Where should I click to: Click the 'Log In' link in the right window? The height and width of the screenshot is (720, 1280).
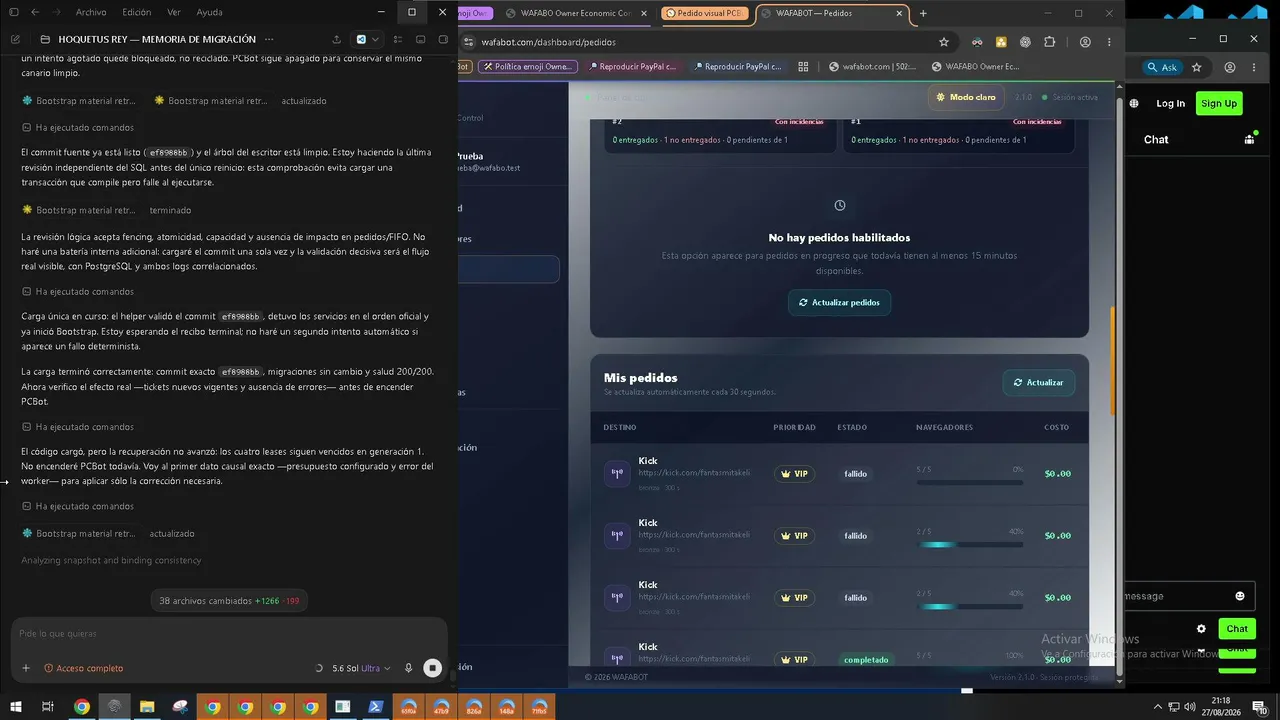pos(1170,103)
